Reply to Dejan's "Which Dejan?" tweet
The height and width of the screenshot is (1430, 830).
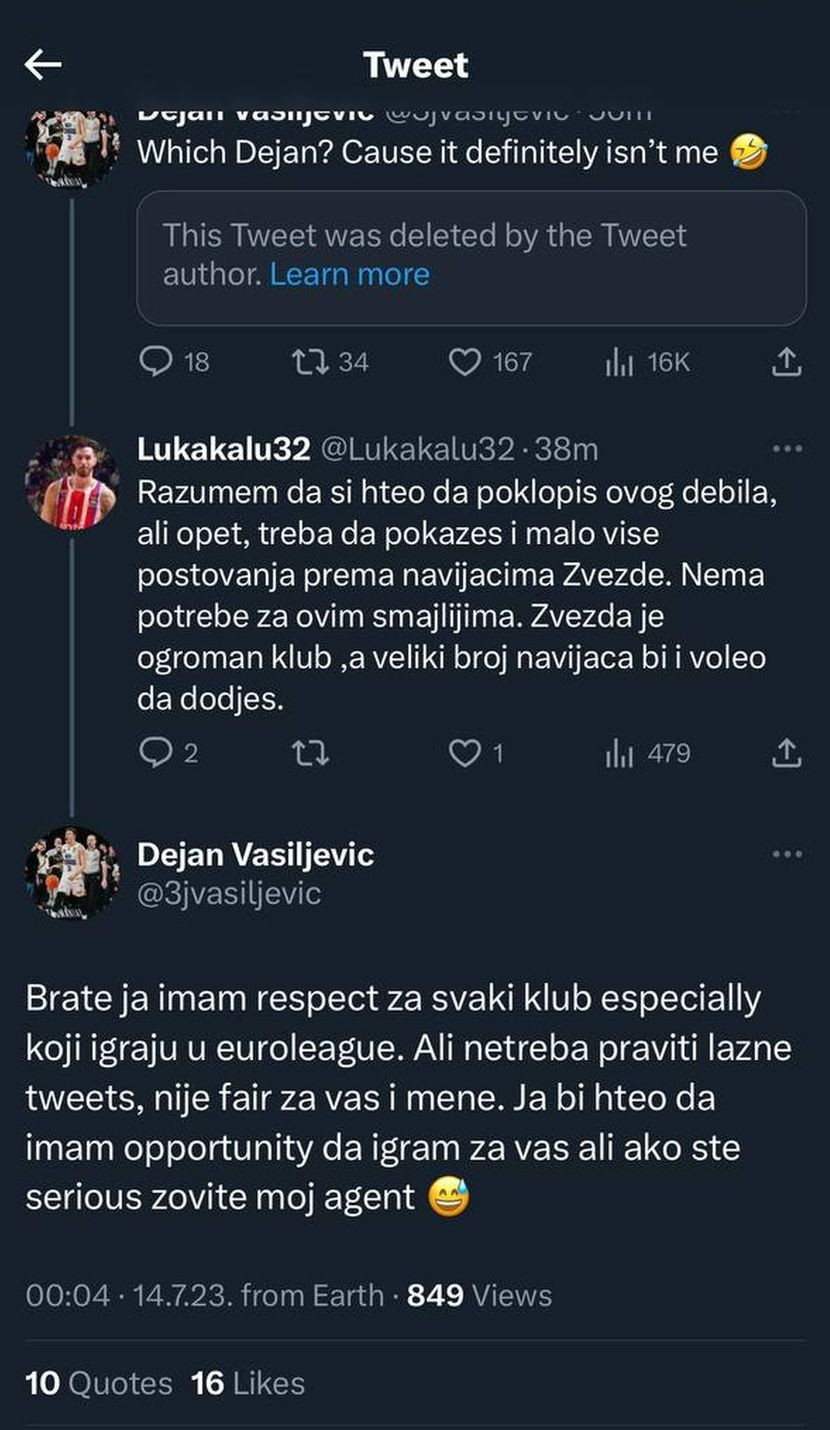[x=156, y=361]
